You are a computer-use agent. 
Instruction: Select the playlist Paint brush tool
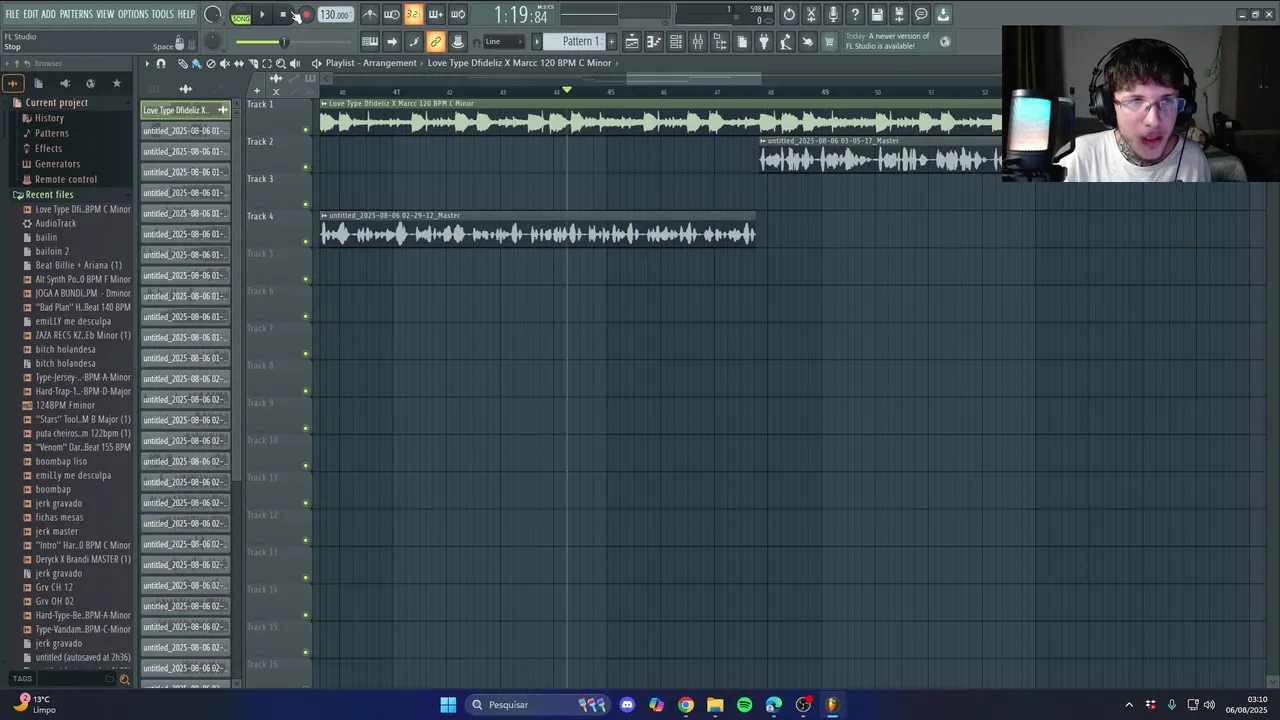(197, 63)
